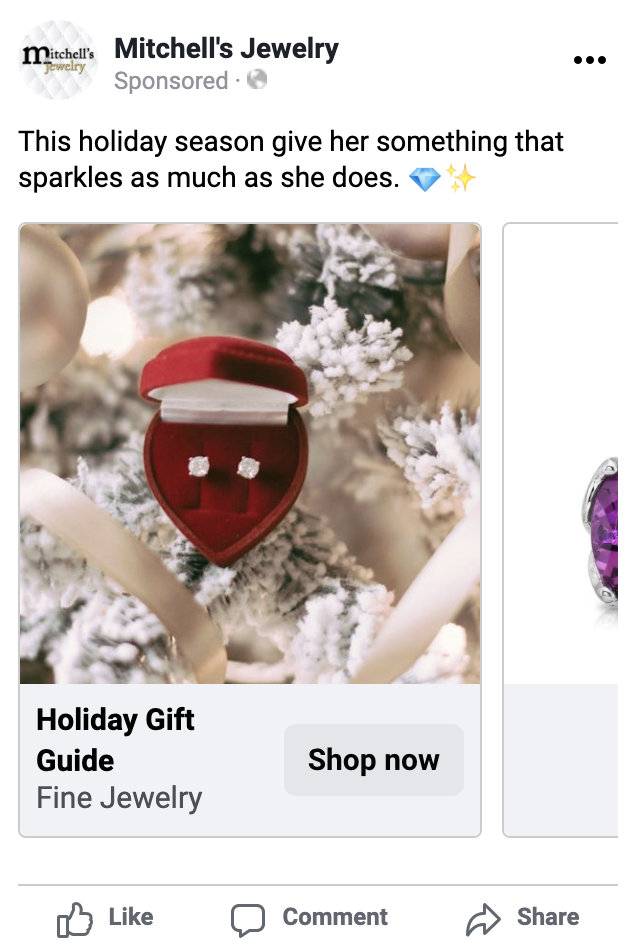This screenshot has width=636, height=952.
Task: Click the Sponsored label
Action: tap(171, 81)
